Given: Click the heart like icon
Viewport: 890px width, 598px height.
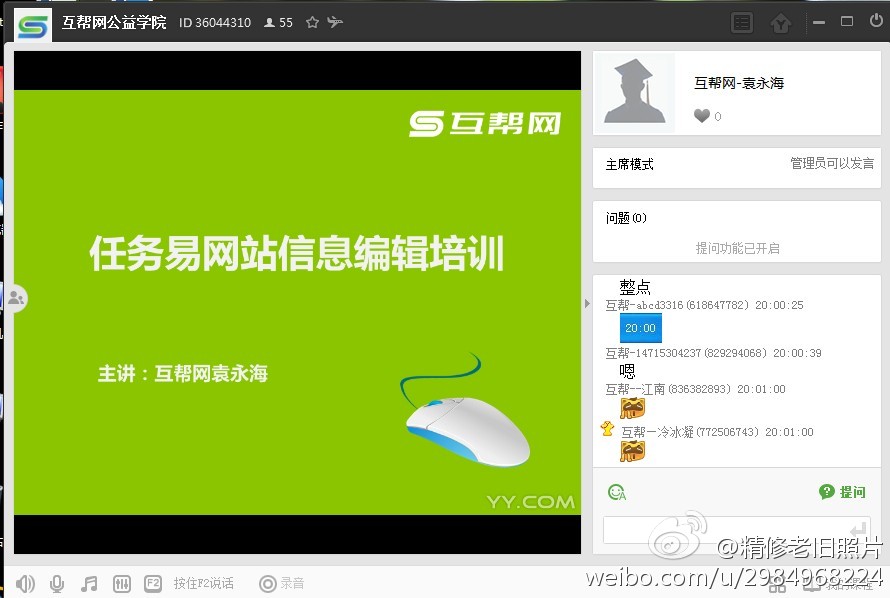Looking at the screenshot, I should click(702, 116).
